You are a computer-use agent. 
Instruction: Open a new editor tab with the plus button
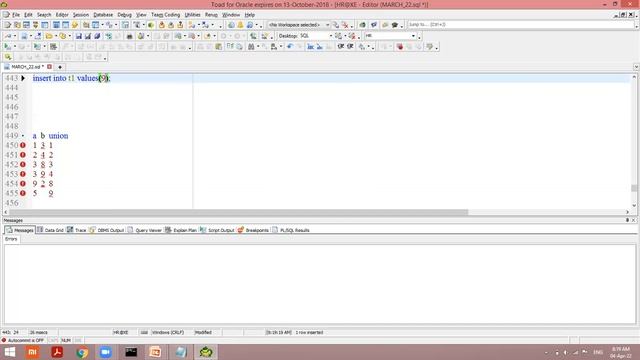(x=60, y=67)
